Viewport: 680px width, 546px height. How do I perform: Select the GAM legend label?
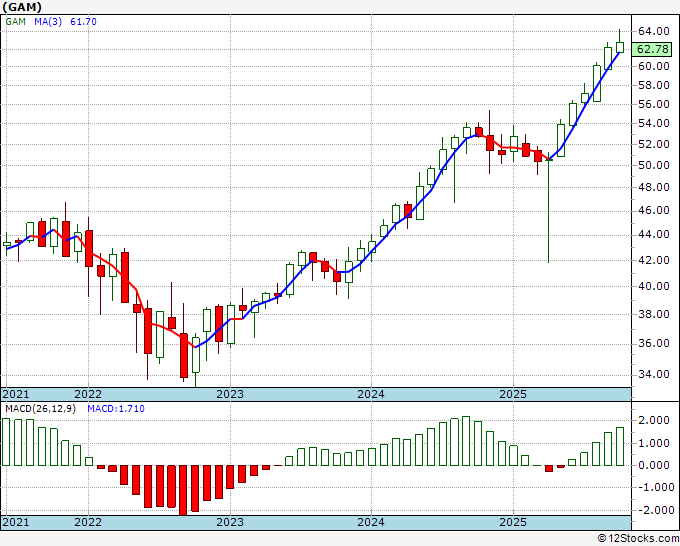pos(16,21)
